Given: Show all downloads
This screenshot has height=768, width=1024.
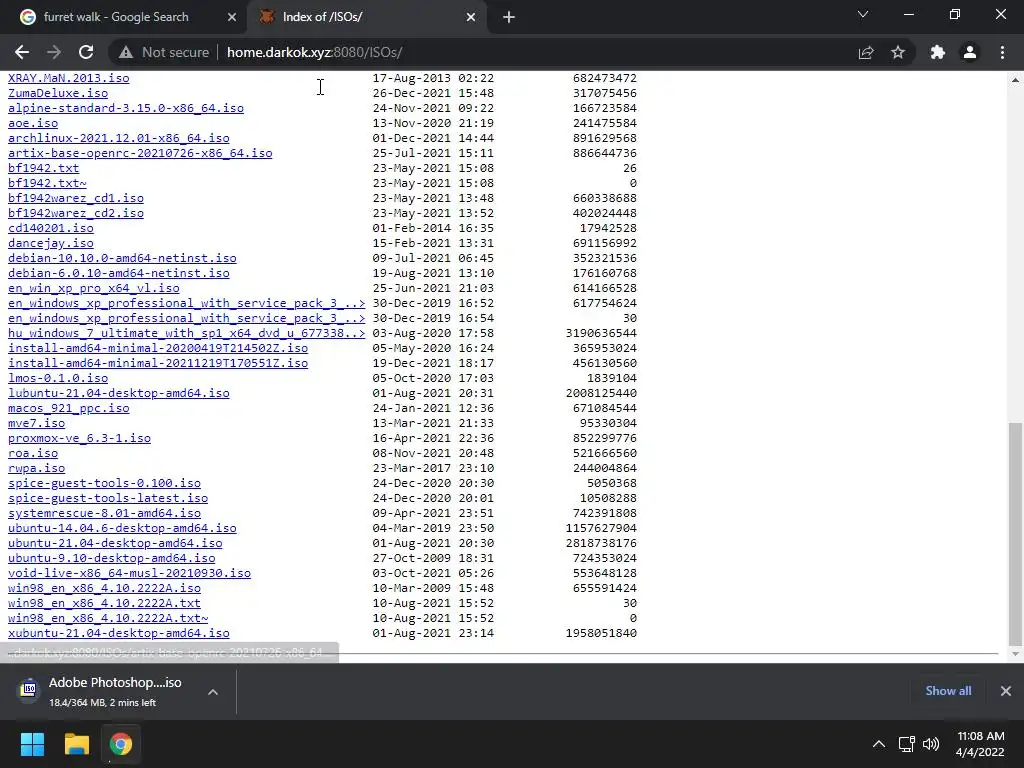Looking at the screenshot, I should point(948,691).
